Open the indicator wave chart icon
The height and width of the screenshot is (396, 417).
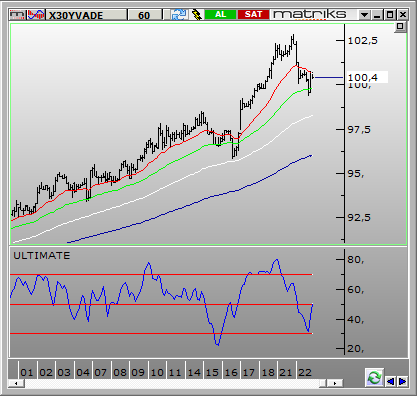click(36, 15)
